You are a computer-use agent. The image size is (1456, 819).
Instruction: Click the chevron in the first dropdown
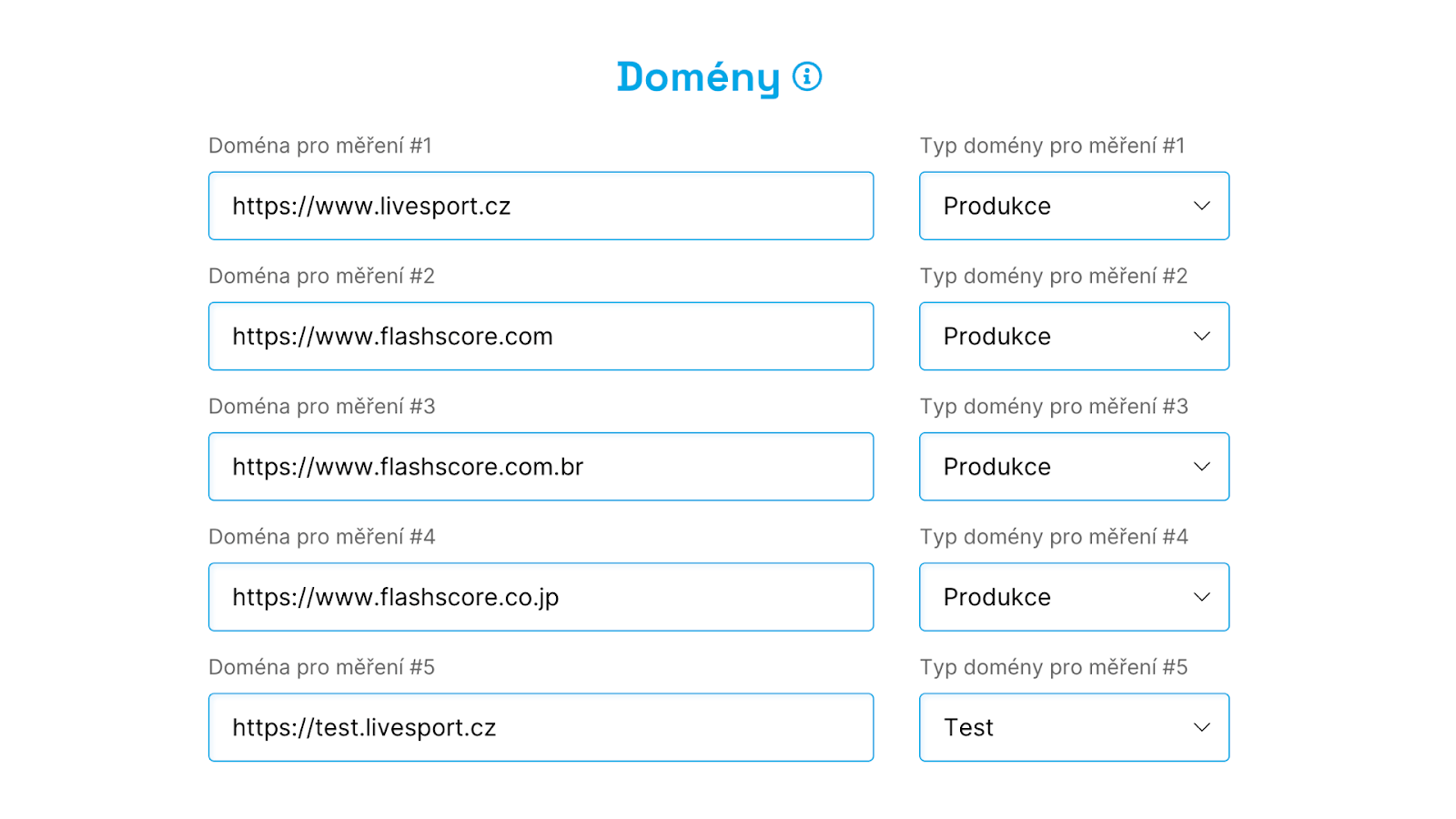(1201, 206)
